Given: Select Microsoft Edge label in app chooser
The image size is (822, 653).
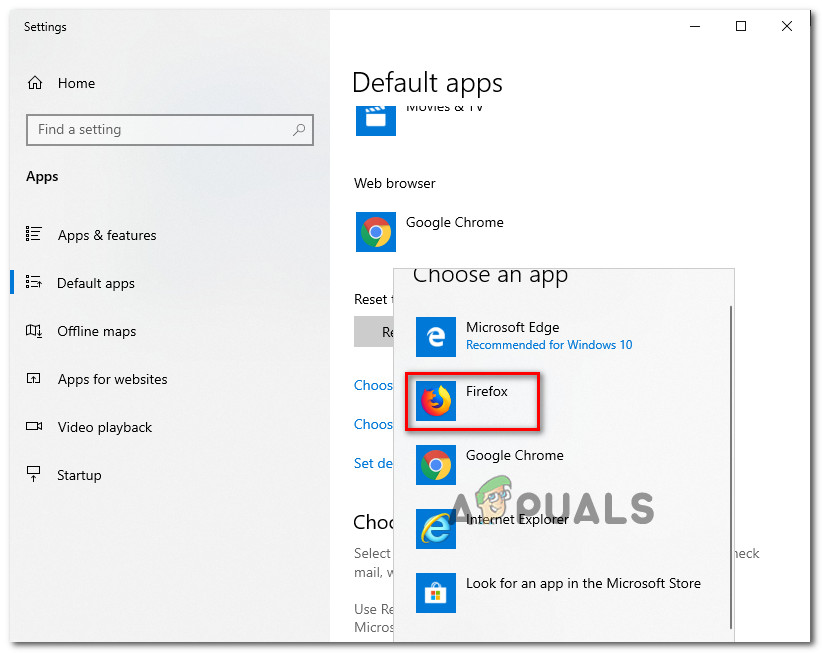Looking at the screenshot, I should pyautogui.click(x=513, y=327).
